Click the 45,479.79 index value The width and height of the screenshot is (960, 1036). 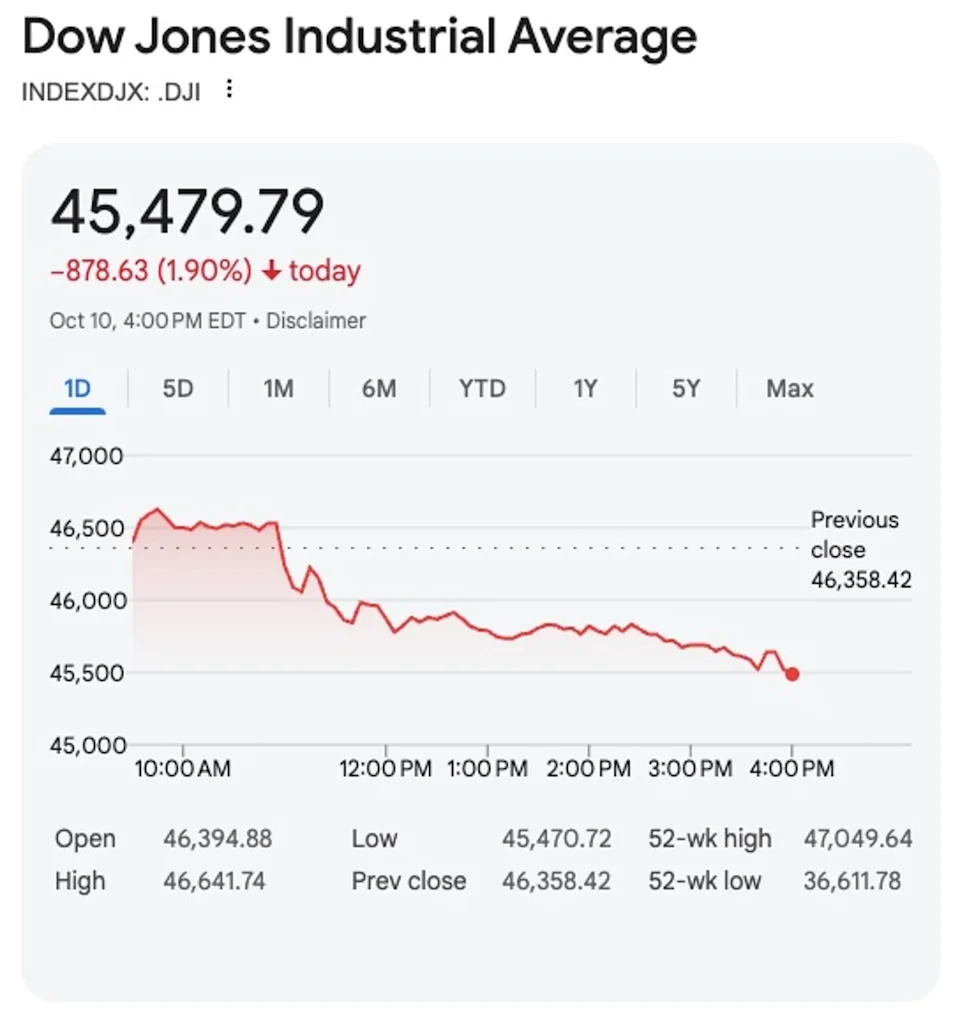[x=188, y=213]
